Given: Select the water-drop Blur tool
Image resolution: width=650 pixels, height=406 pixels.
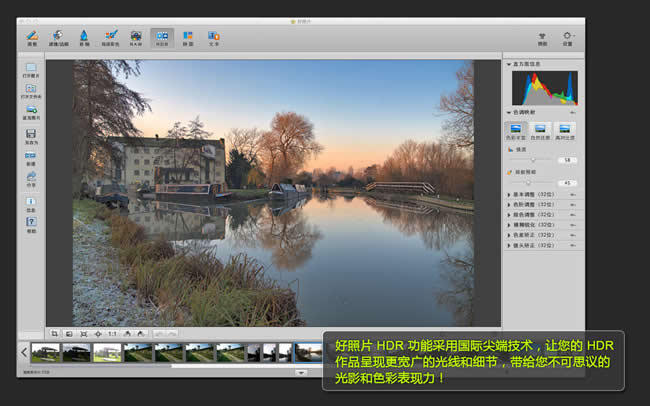Looking at the screenshot, I should (84, 38).
